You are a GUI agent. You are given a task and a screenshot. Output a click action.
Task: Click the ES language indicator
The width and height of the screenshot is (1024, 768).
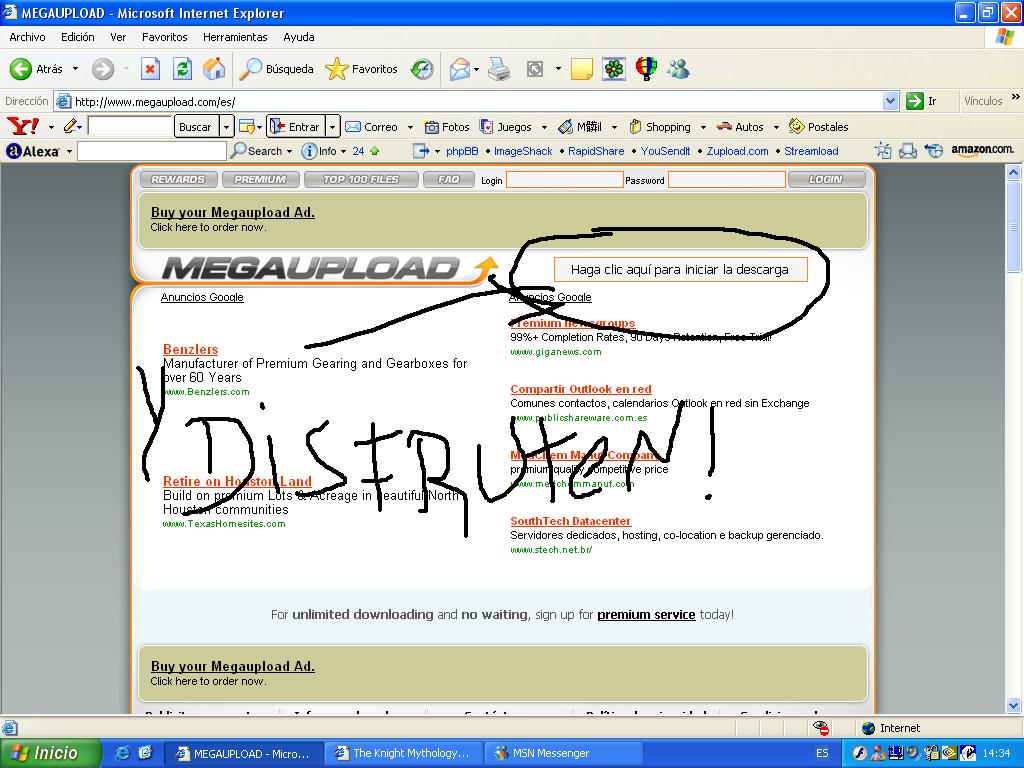[822, 753]
